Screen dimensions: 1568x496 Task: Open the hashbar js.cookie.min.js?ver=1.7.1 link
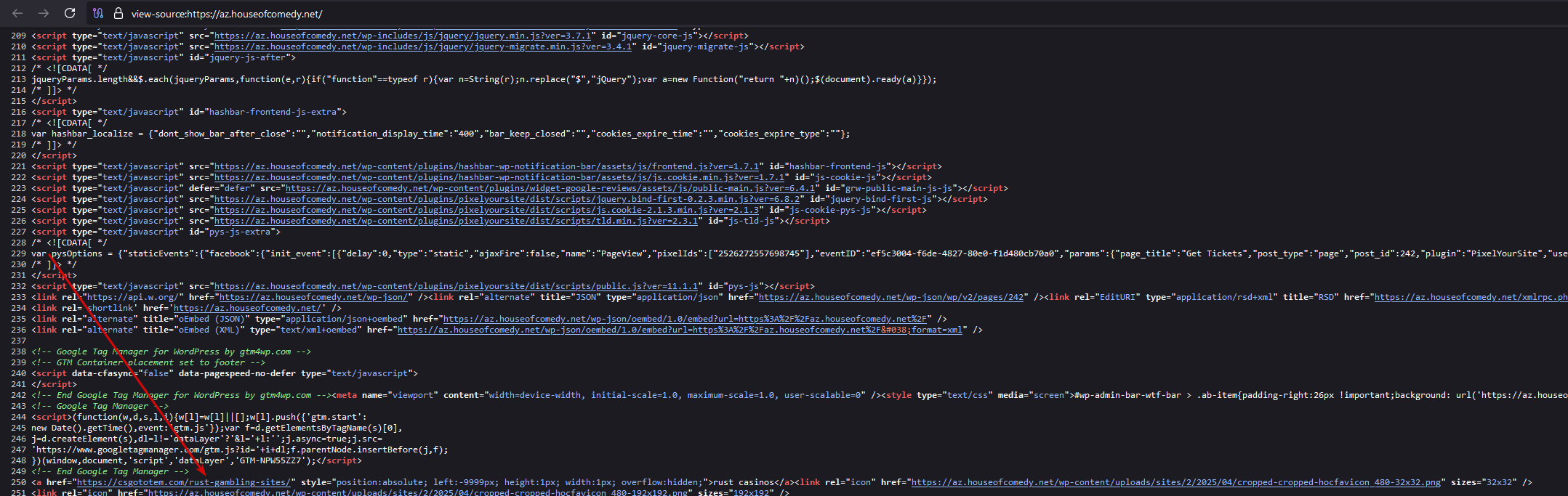coord(499,177)
